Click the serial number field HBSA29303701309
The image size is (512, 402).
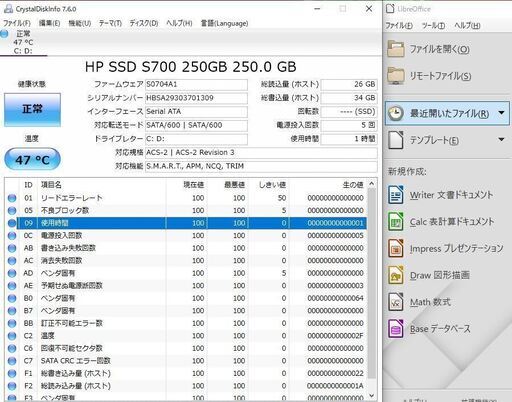pyautogui.click(x=196, y=98)
